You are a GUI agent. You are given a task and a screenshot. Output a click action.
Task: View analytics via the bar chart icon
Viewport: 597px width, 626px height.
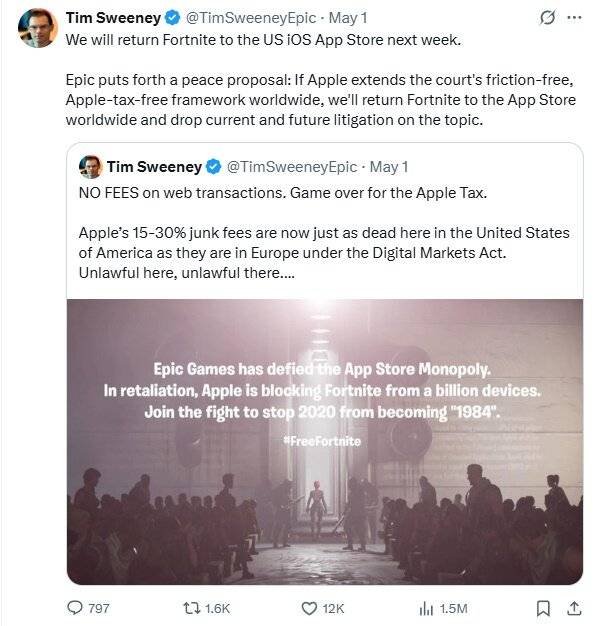click(x=426, y=608)
